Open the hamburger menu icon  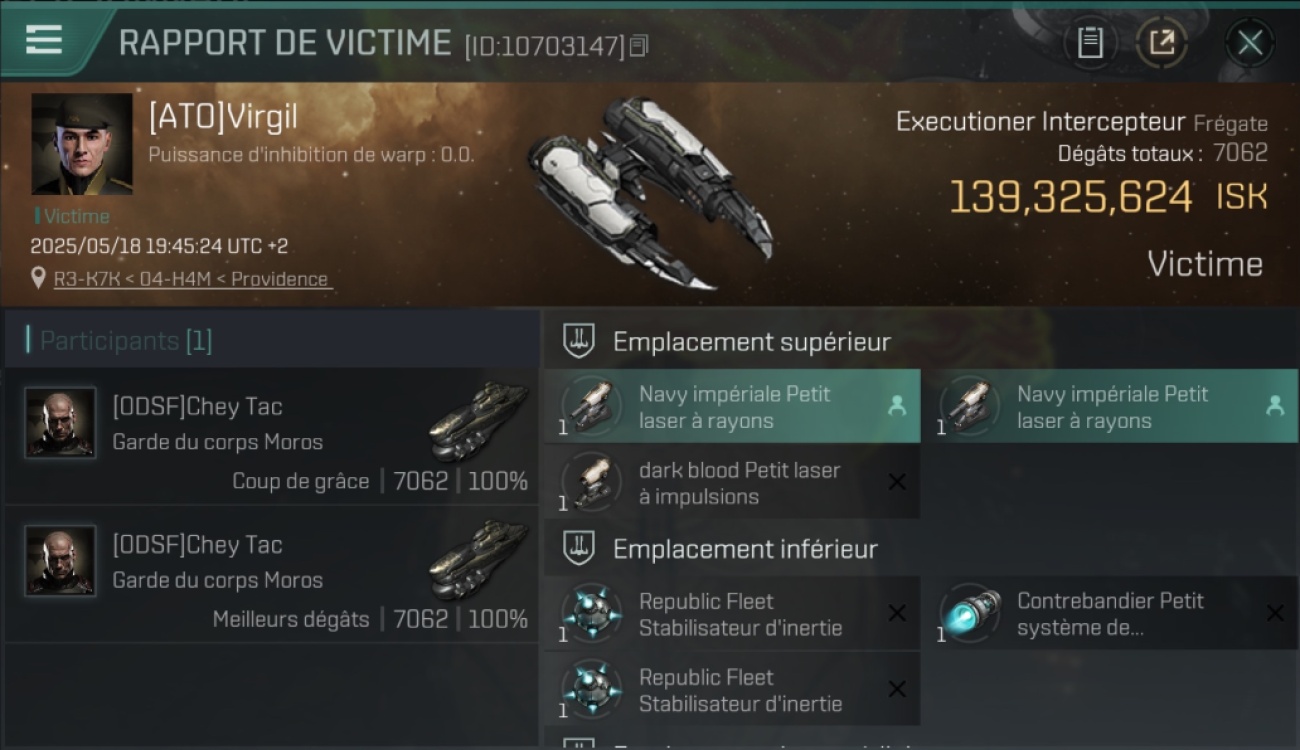tap(44, 40)
